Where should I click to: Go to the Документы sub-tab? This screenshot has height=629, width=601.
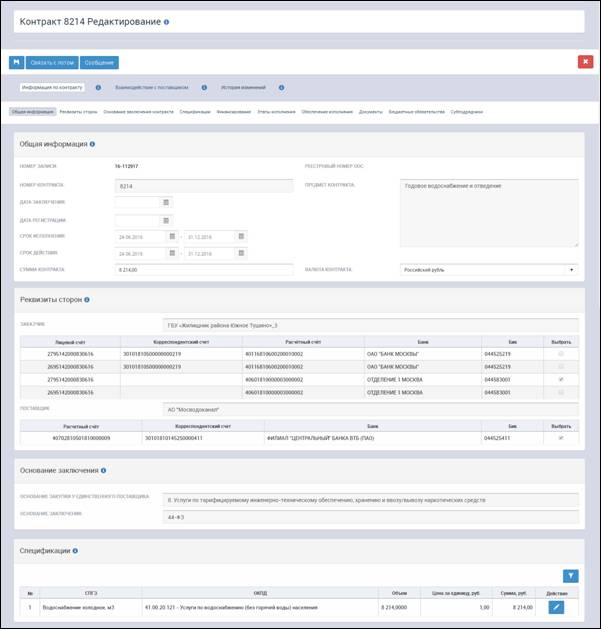click(370, 112)
